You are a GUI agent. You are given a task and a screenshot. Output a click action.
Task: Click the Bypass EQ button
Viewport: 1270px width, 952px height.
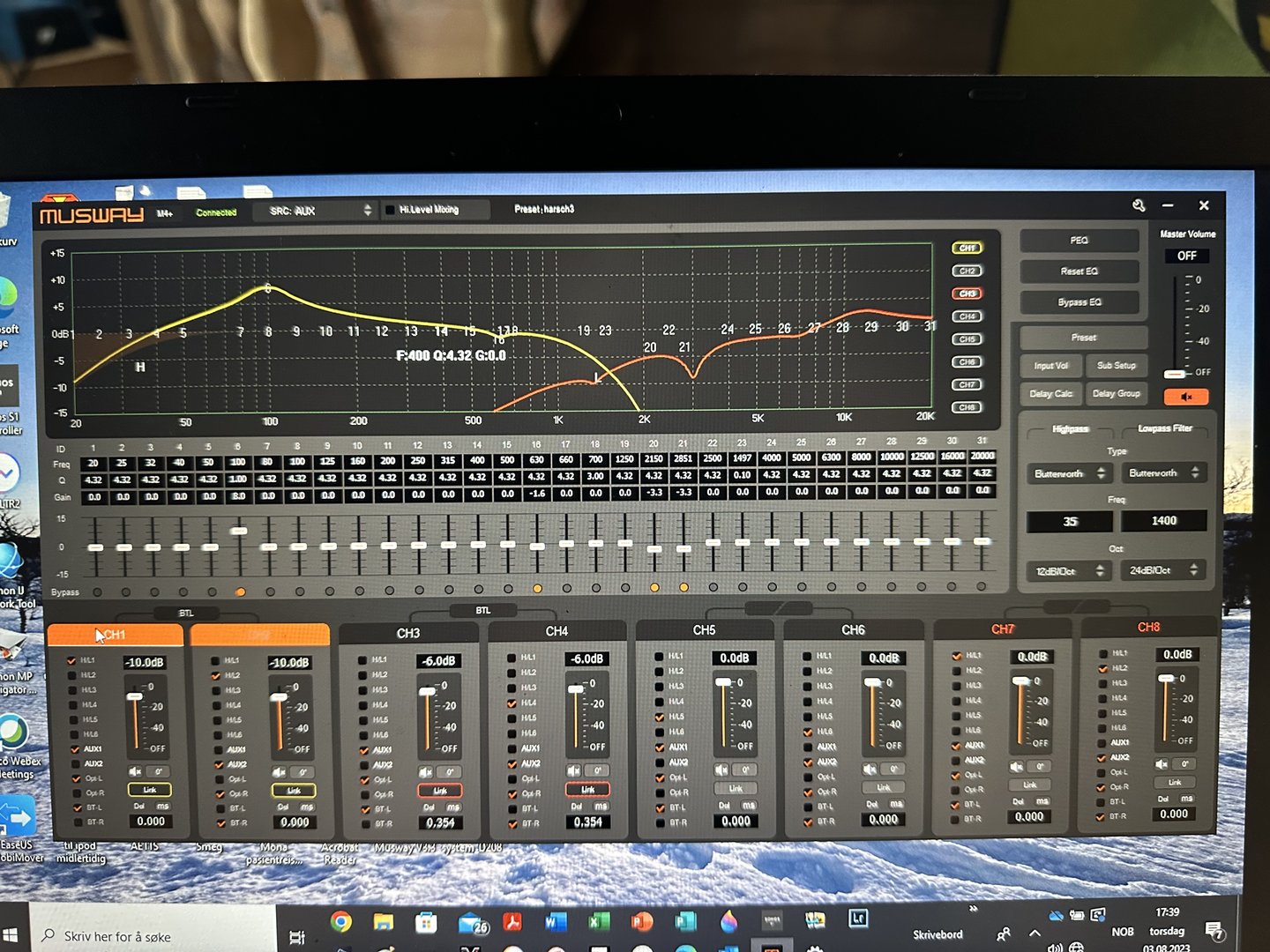pyautogui.click(x=1079, y=302)
